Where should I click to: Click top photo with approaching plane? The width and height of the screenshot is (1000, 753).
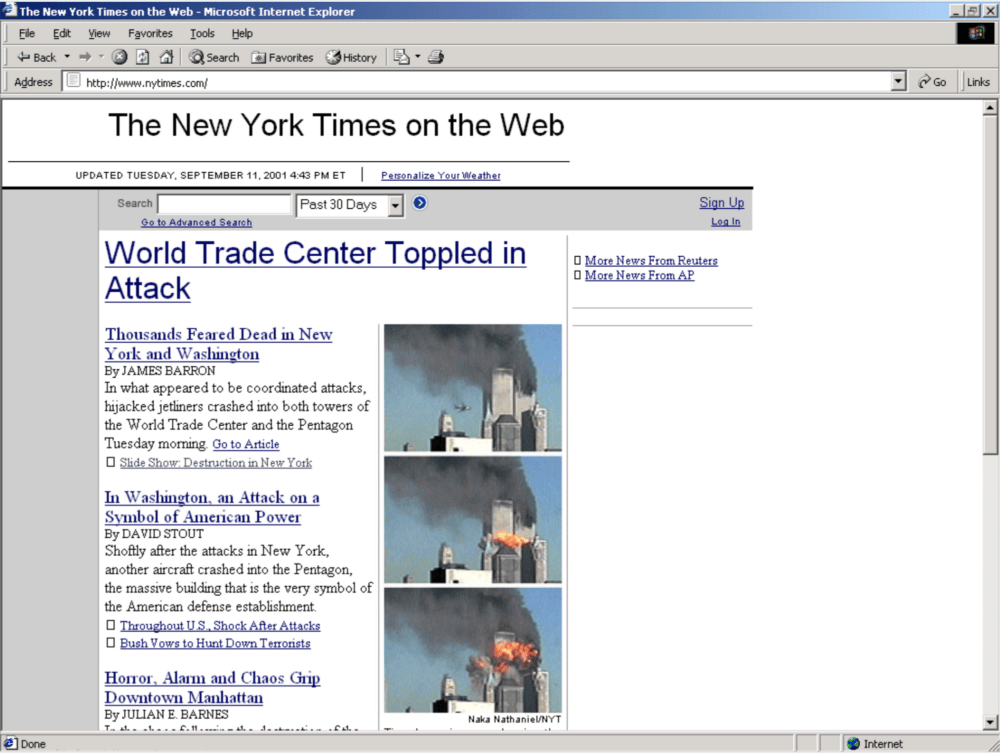coord(473,388)
